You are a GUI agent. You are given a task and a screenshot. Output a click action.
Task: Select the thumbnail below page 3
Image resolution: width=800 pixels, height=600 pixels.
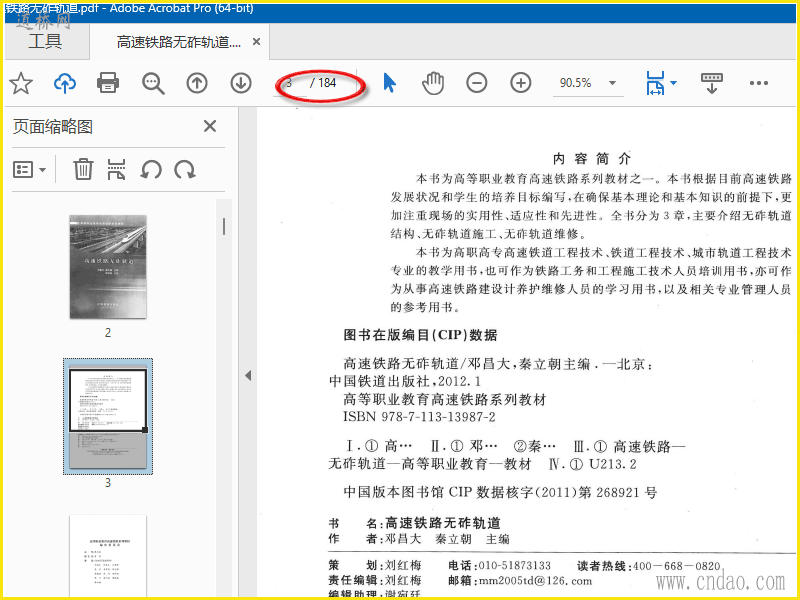[108, 556]
